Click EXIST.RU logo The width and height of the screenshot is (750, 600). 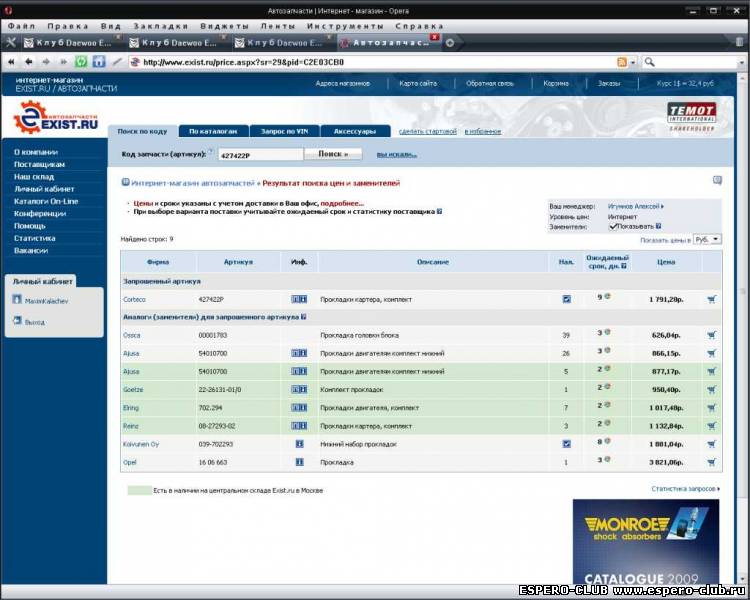(x=55, y=118)
